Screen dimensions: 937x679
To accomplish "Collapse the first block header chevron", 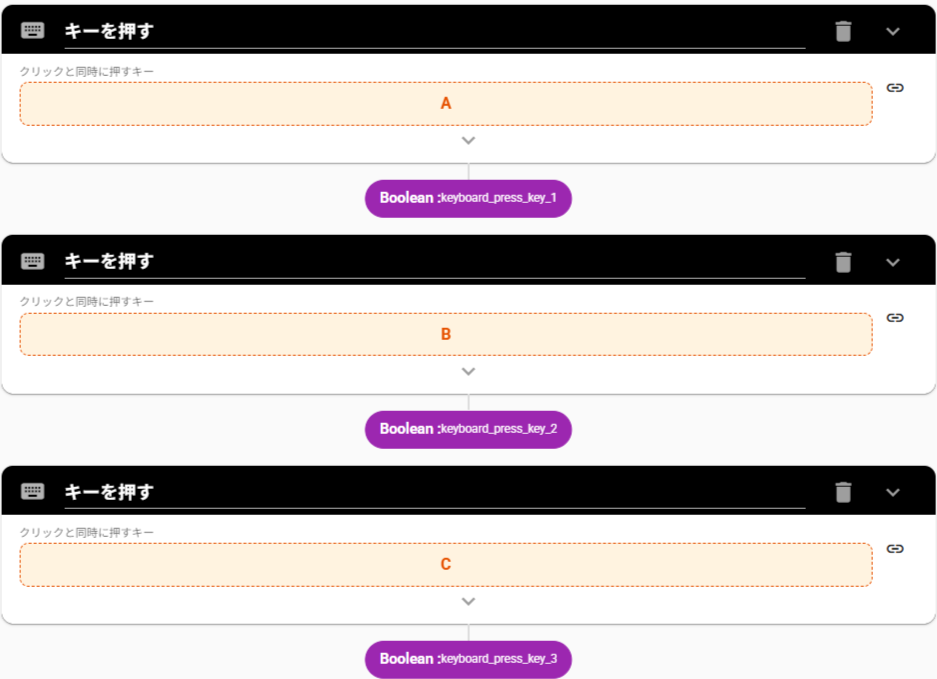I will tap(893, 31).
